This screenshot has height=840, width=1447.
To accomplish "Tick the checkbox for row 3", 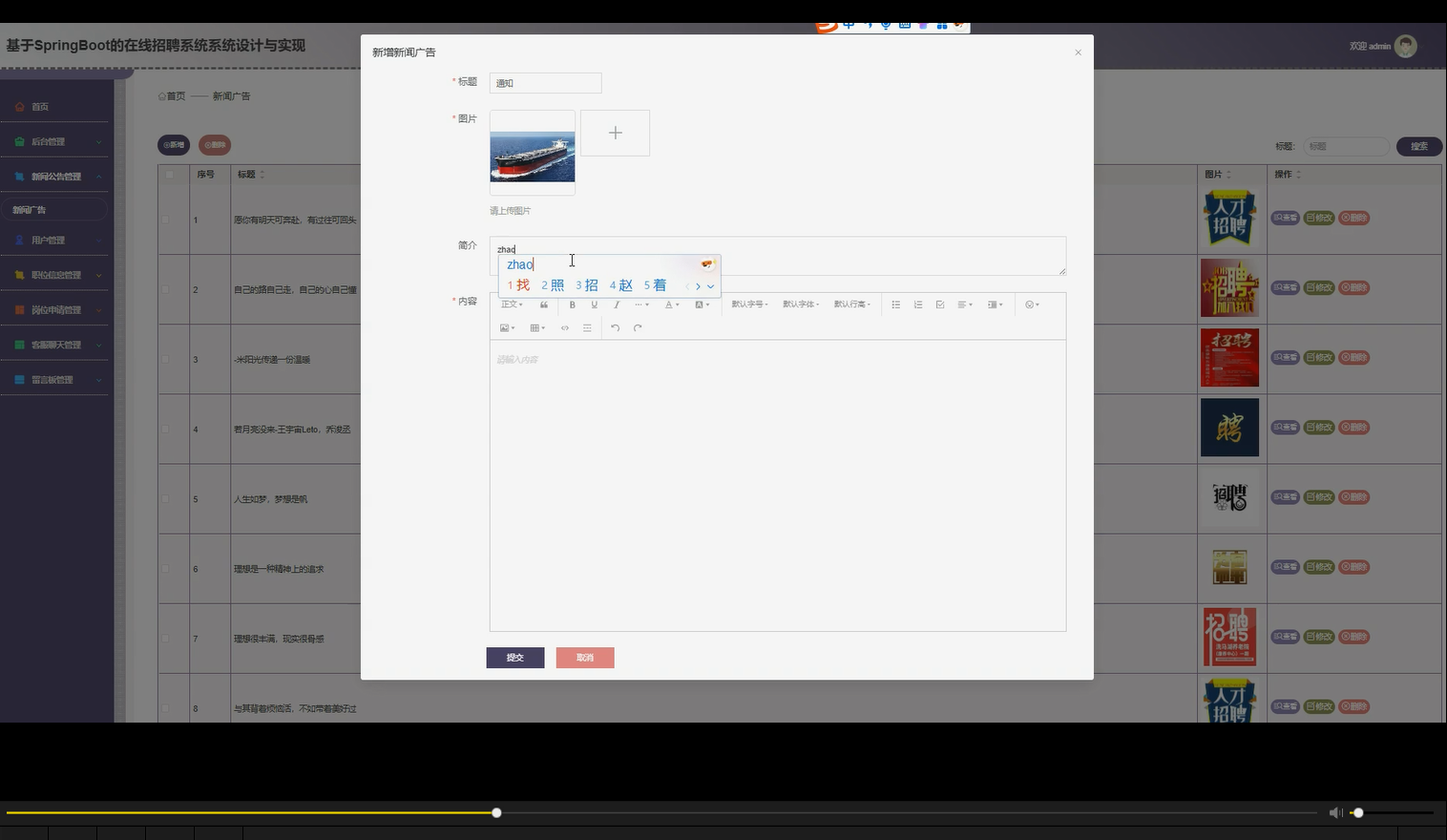I will (165, 359).
